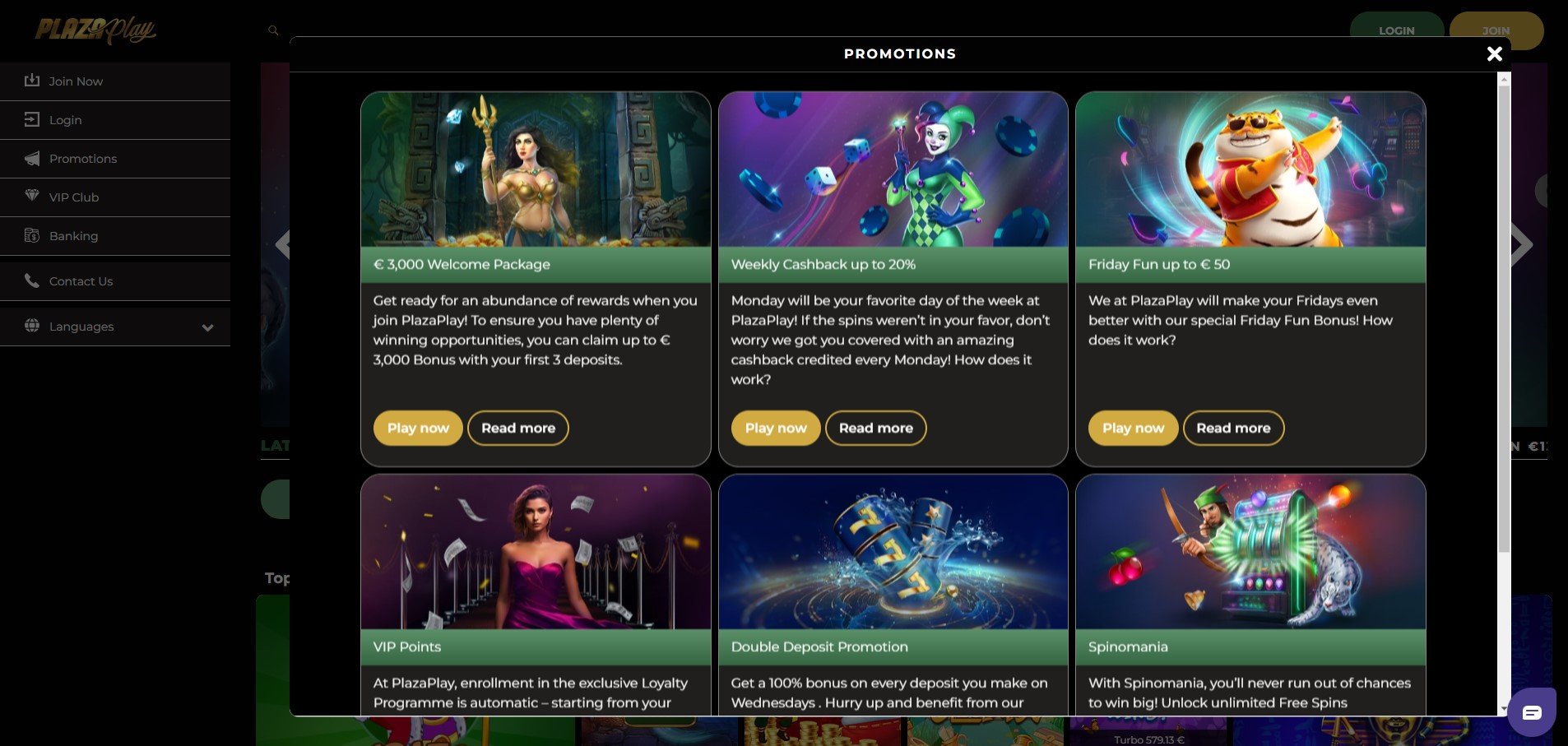The width and height of the screenshot is (1568, 746).
Task: Go to next banner slide arrow
Action: (1522, 244)
